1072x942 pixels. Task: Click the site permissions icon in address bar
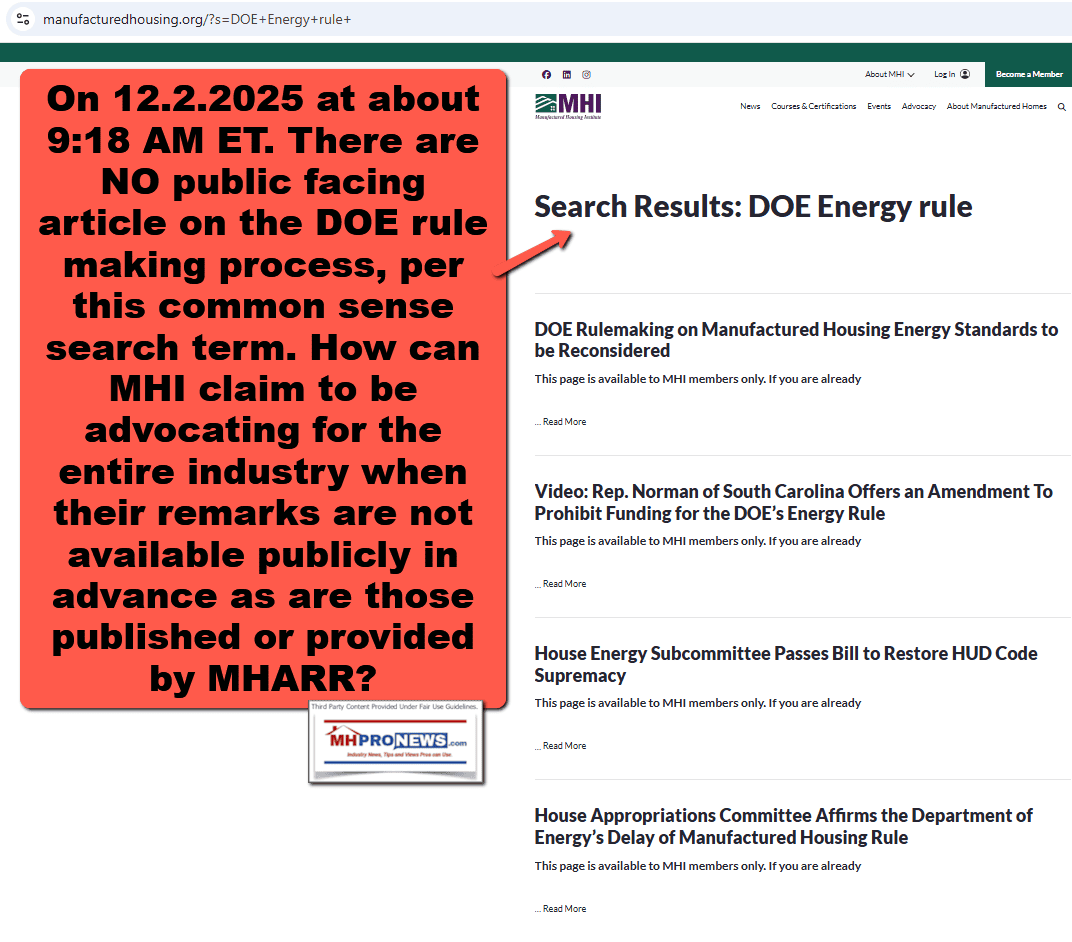click(x=22, y=19)
